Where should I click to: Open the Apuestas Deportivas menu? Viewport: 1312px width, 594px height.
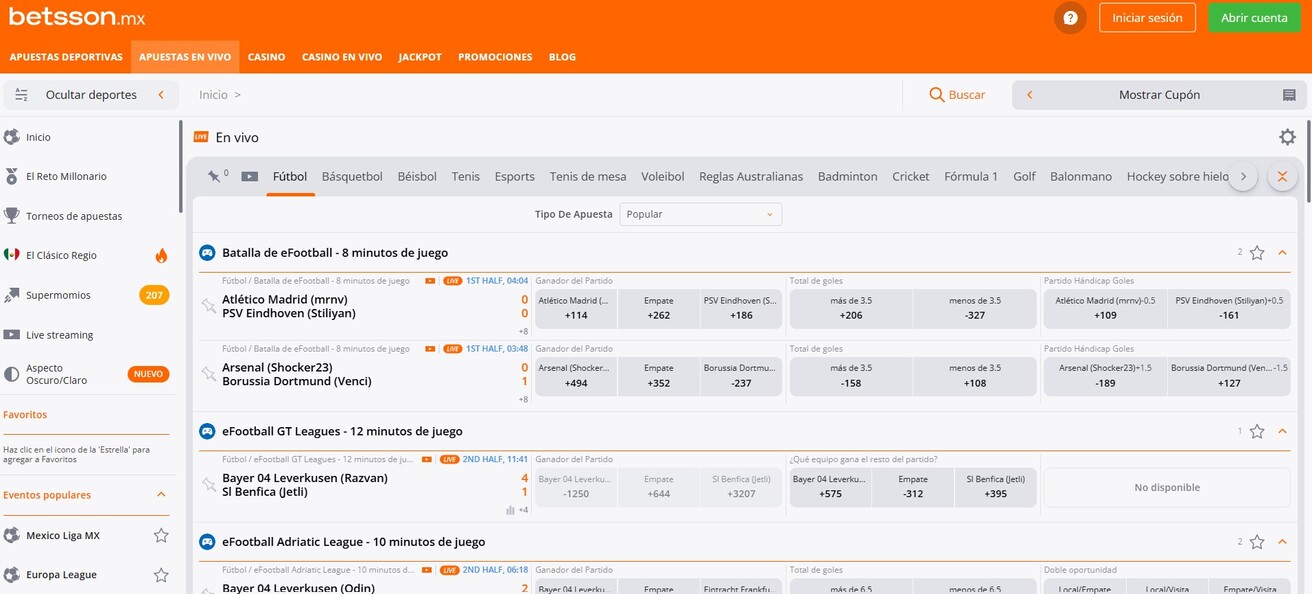[x=66, y=57]
